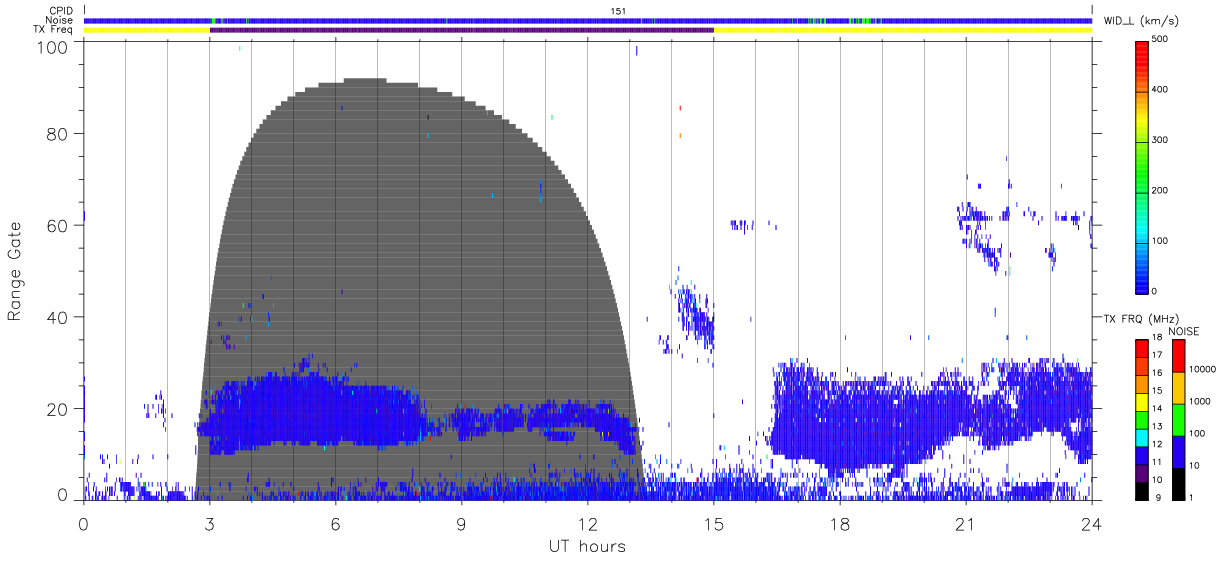
Task: Click the Noise row label
Action: pos(61,20)
